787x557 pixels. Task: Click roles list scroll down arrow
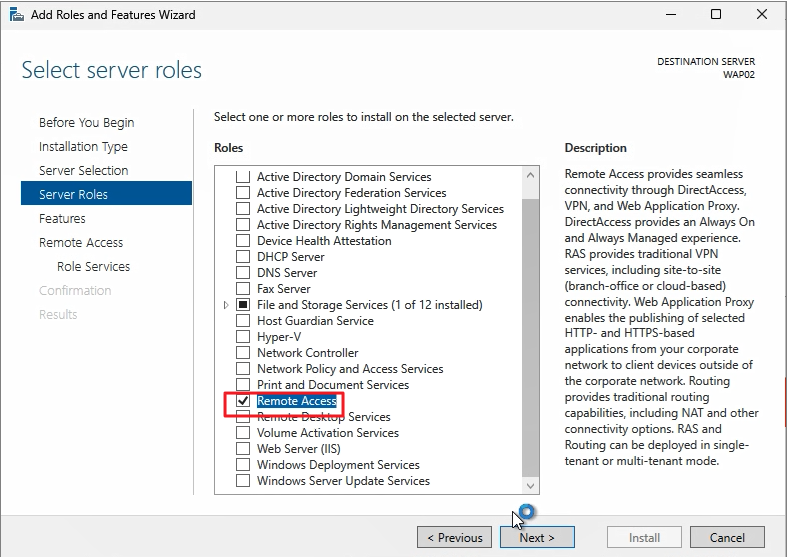[x=531, y=485]
